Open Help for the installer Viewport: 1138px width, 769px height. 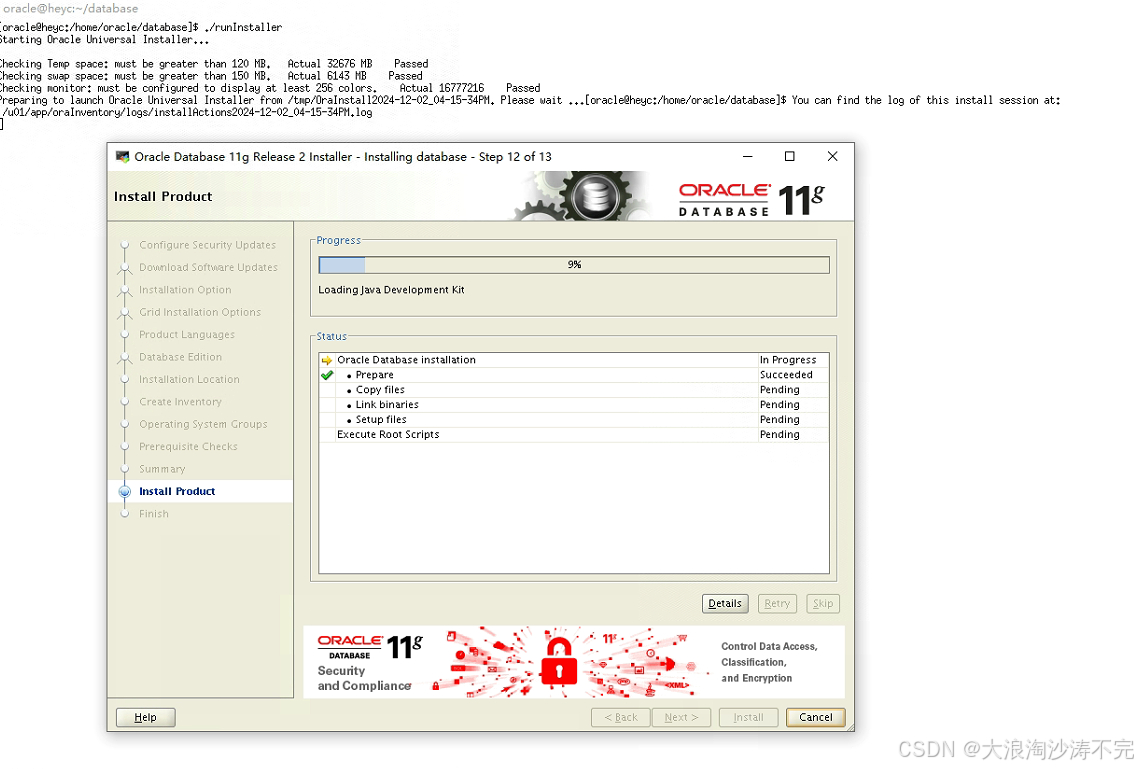tap(145, 717)
